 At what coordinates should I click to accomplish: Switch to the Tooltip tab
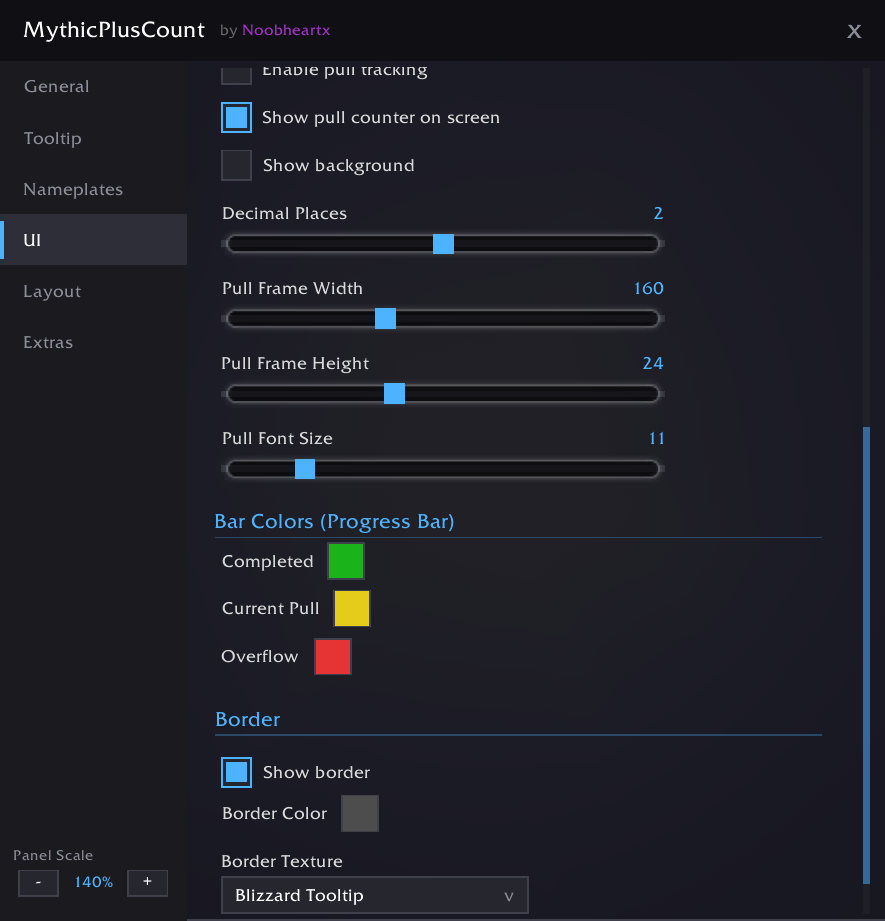[x=53, y=138]
